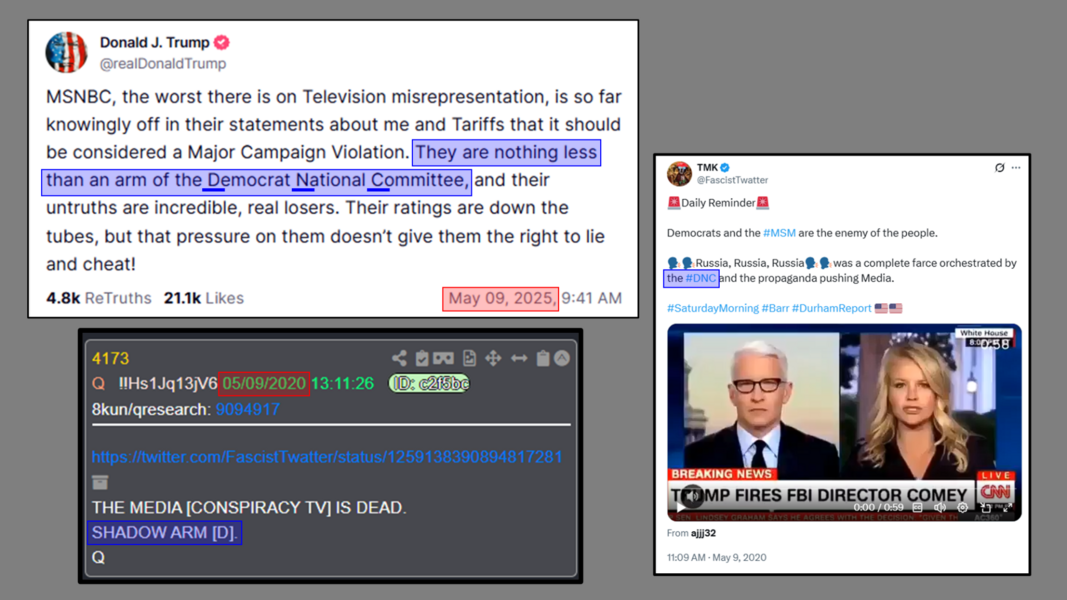The height and width of the screenshot is (600, 1067).
Task: Click the plain clipboard copy icon
Action: pos(543,358)
